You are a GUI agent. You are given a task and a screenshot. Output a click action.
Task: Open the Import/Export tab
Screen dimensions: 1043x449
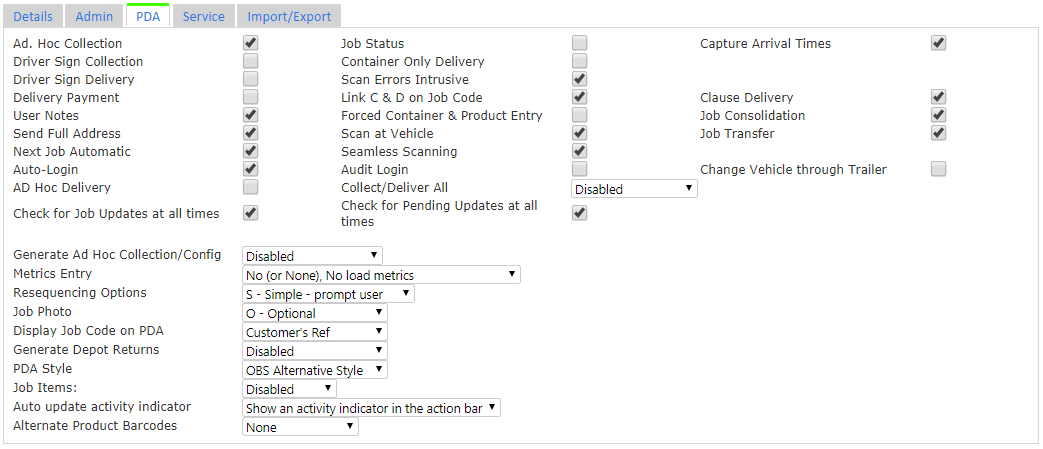click(289, 16)
